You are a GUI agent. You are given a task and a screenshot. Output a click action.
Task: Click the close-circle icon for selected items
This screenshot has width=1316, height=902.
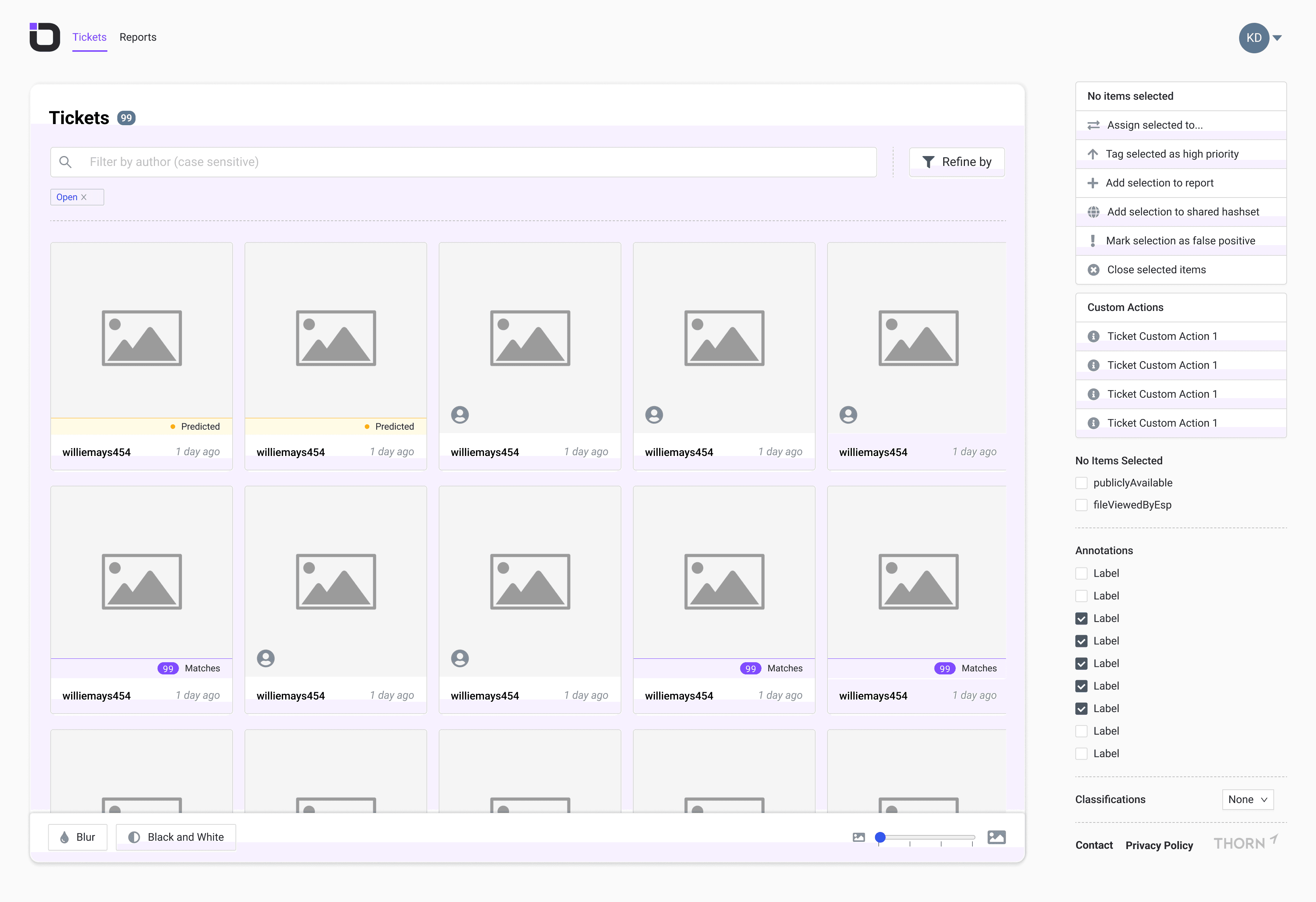point(1093,270)
